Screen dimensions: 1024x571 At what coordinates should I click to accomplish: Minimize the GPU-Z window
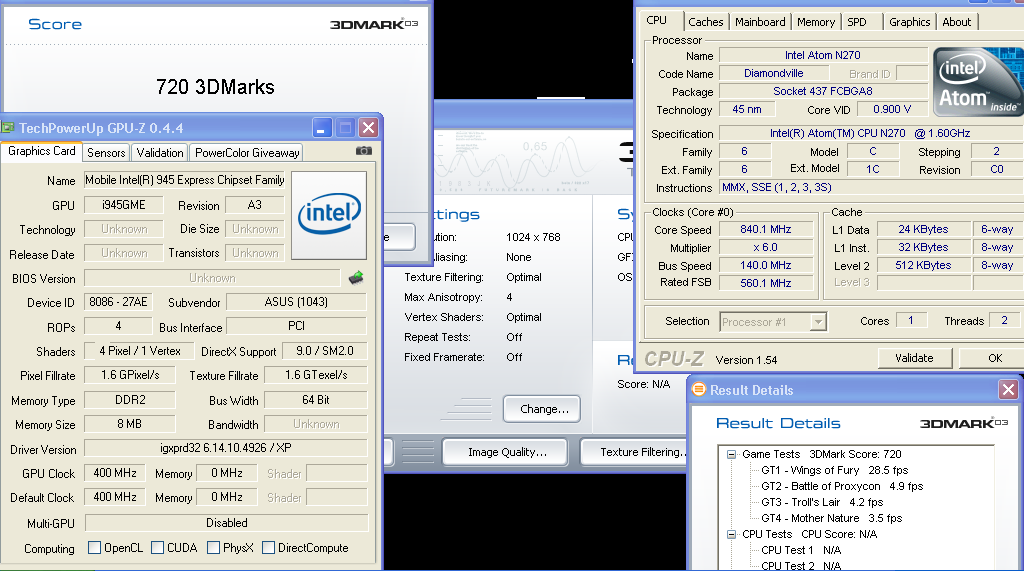321,128
